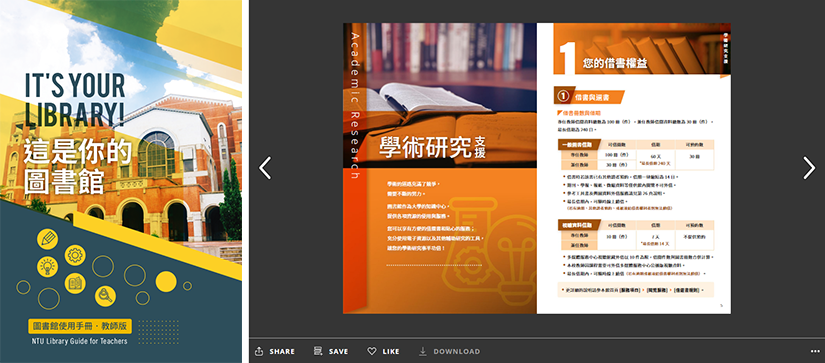Click the 'NTU Library Guide for Teachers' text
This screenshot has width=825, height=363.
pyautogui.click(x=79, y=341)
